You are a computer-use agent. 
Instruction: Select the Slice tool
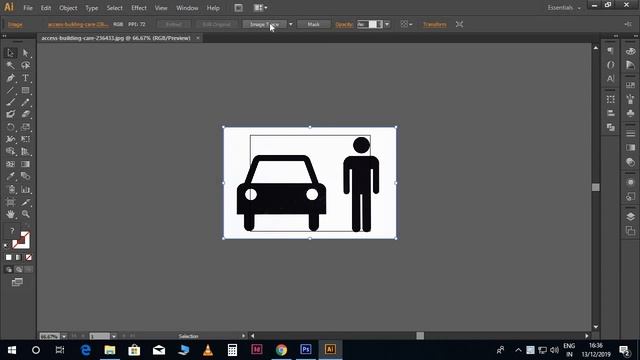[25, 202]
